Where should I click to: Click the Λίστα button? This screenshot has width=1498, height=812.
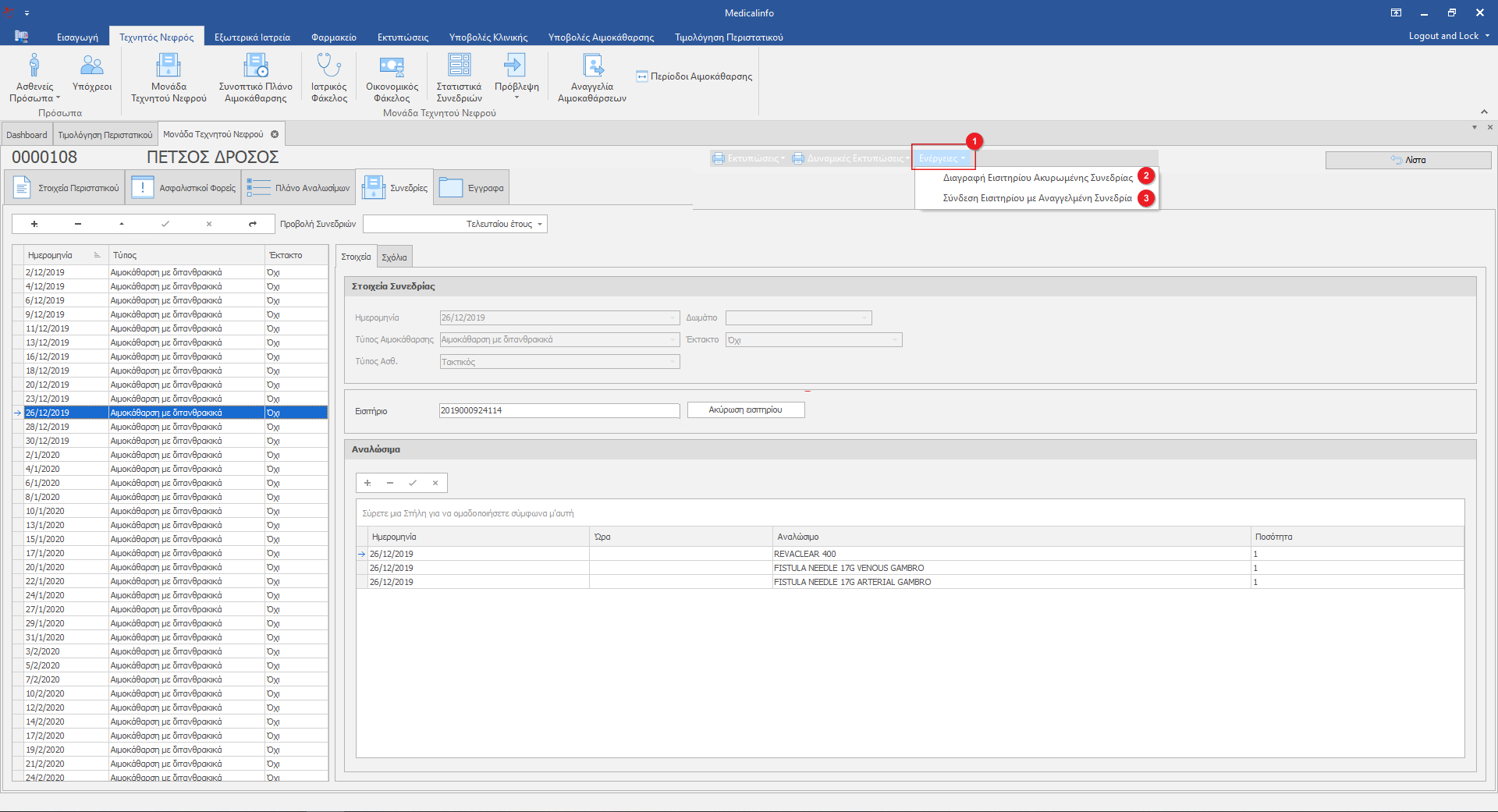pos(1407,160)
